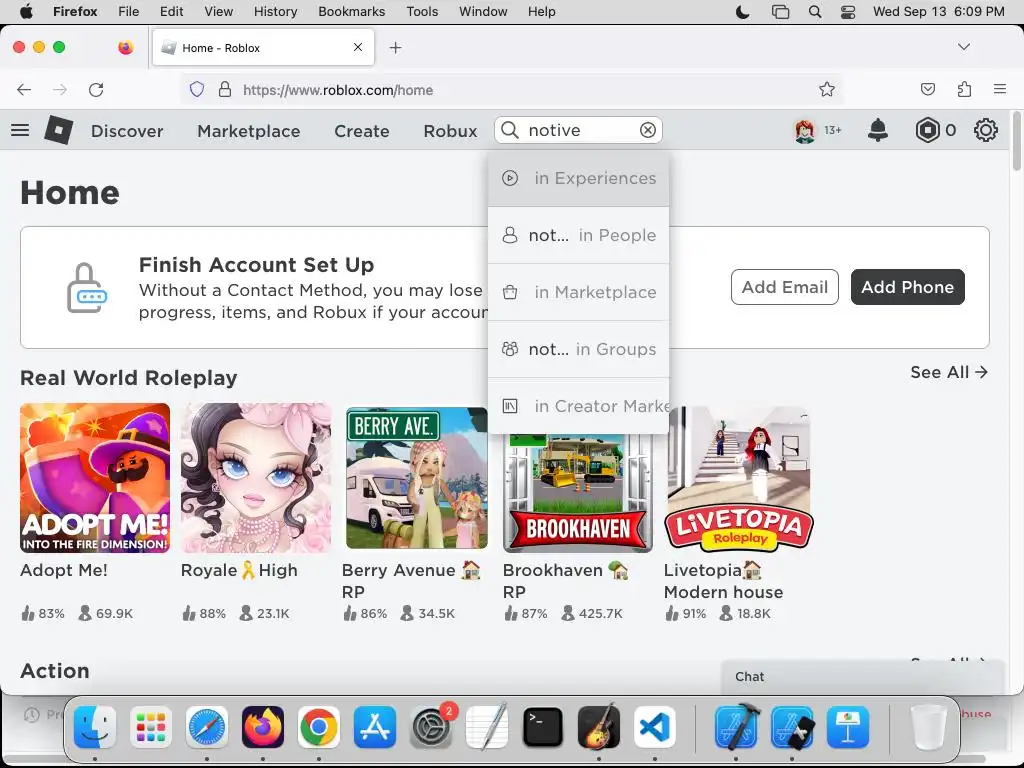Open the Brookhaven RP thumbnail

click(578, 493)
